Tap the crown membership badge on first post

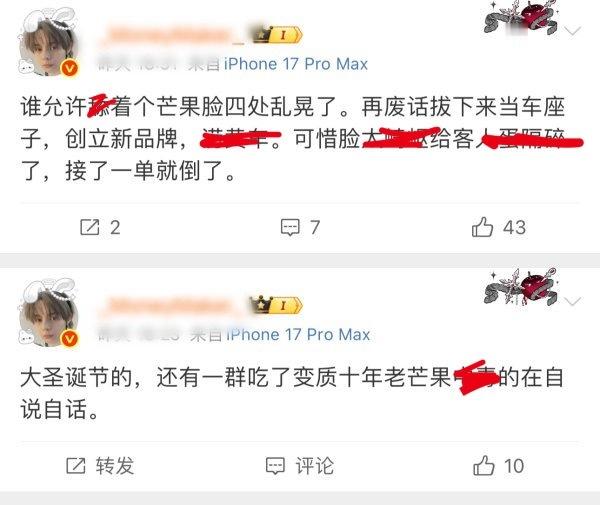tap(278, 35)
